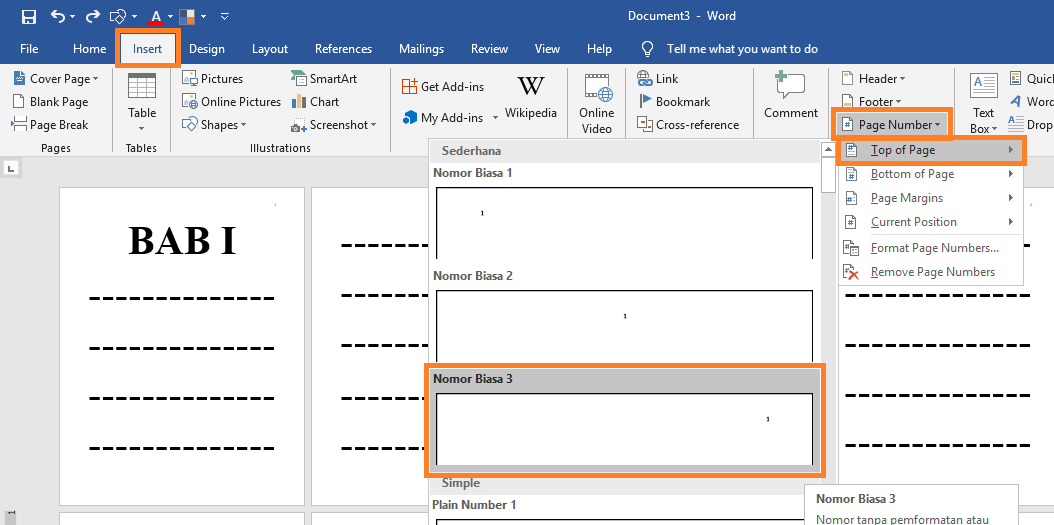Insert a Cross-reference
Screen dimensions: 1054x525
tap(688, 125)
